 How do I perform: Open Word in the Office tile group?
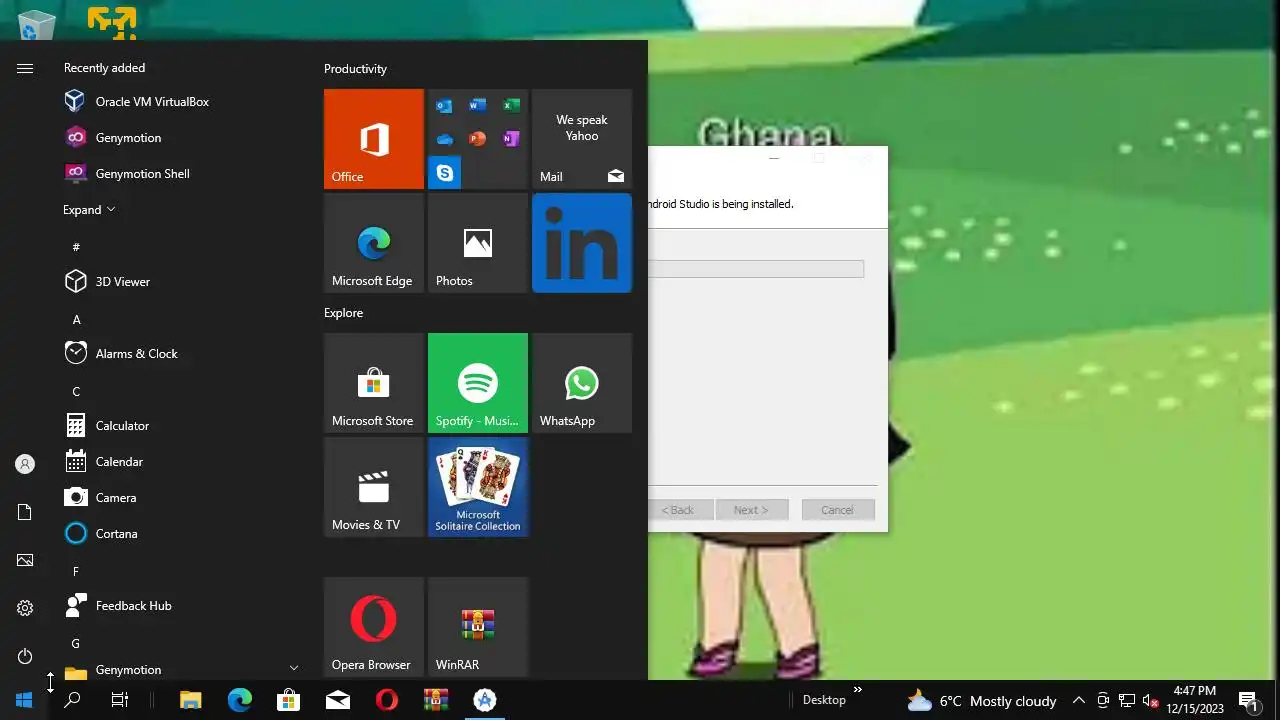(x=478, y=106)
